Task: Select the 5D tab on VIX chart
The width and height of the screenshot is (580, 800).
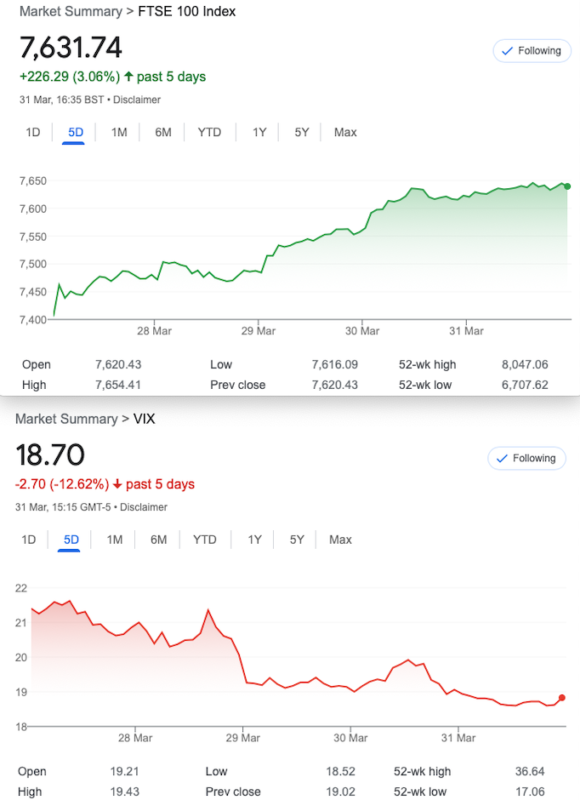Action: (x=71, y=540)
